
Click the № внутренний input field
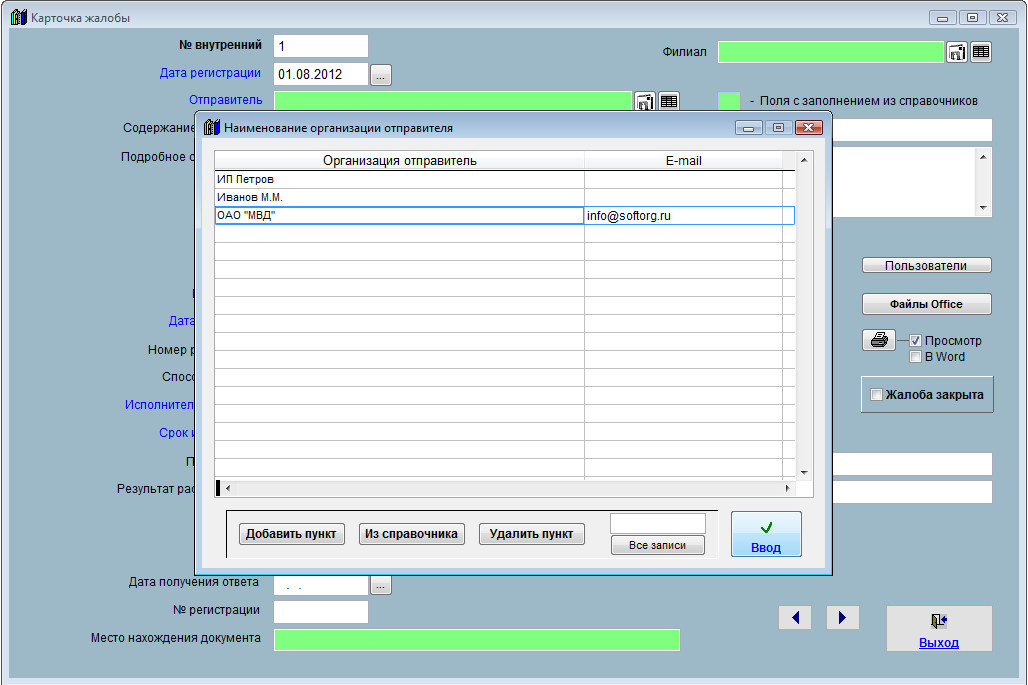[321, 47]
